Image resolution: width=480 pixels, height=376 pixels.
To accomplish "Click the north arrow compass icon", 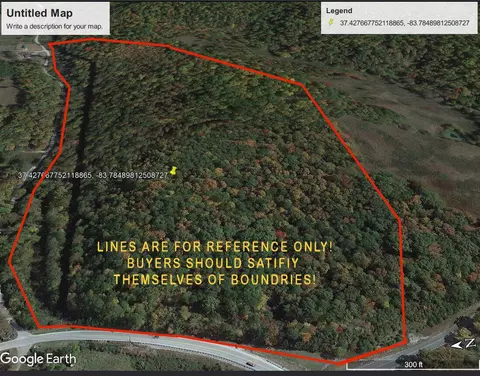I will pos(463,344).
